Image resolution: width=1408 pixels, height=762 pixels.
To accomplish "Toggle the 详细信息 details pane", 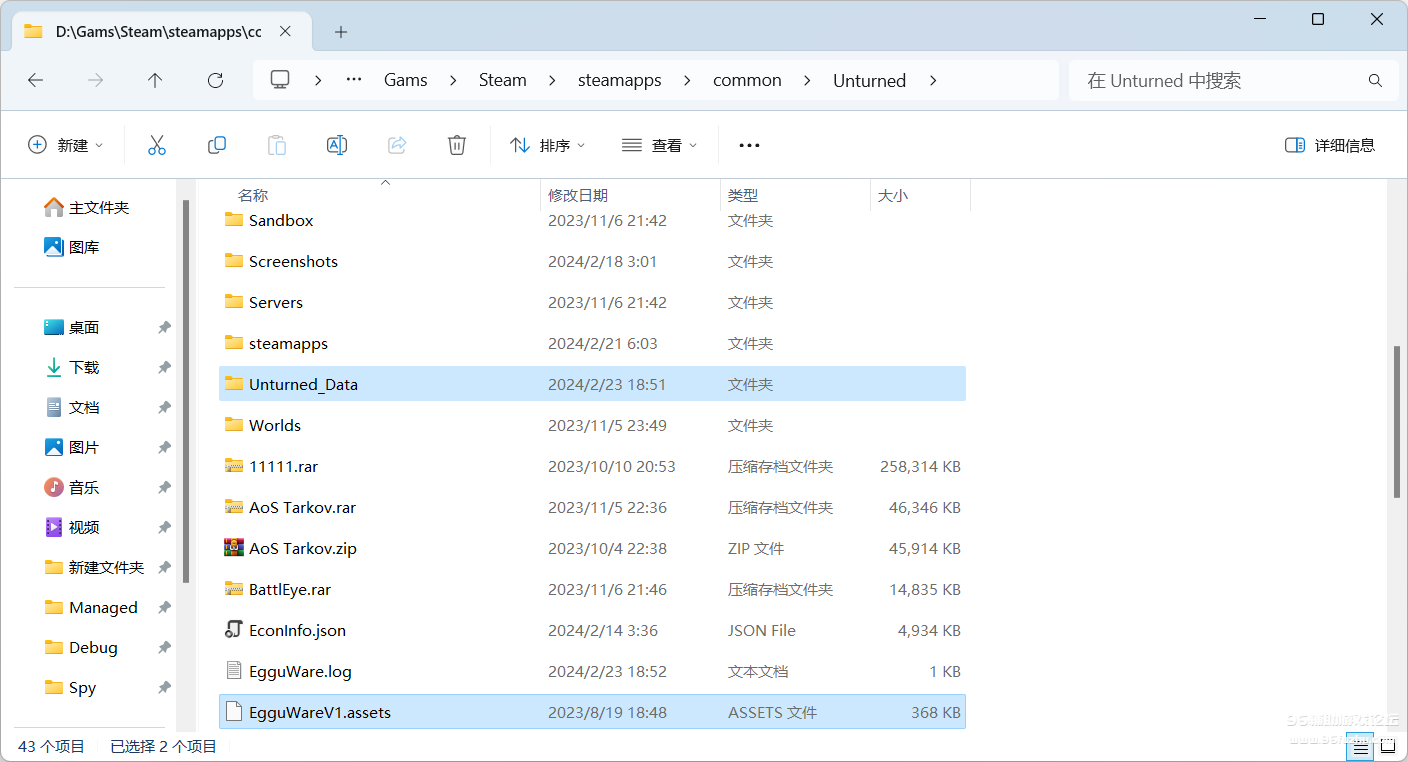I will point(1330,144).
